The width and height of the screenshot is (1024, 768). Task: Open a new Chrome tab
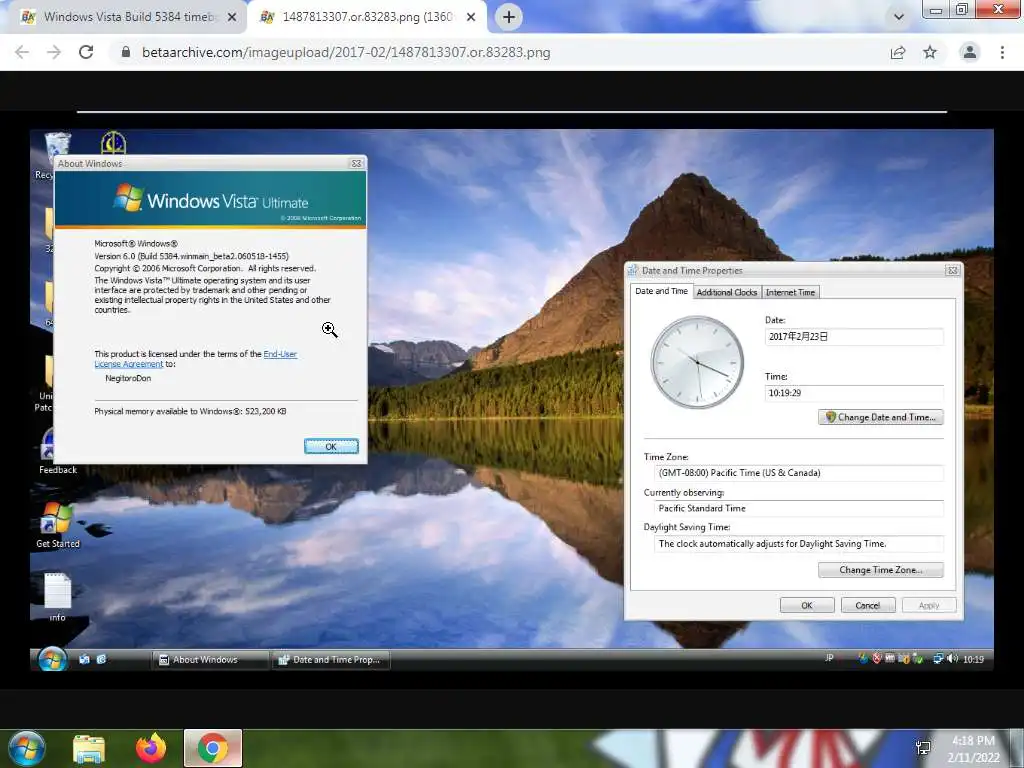pyautogui.click(x=509, y=17)
